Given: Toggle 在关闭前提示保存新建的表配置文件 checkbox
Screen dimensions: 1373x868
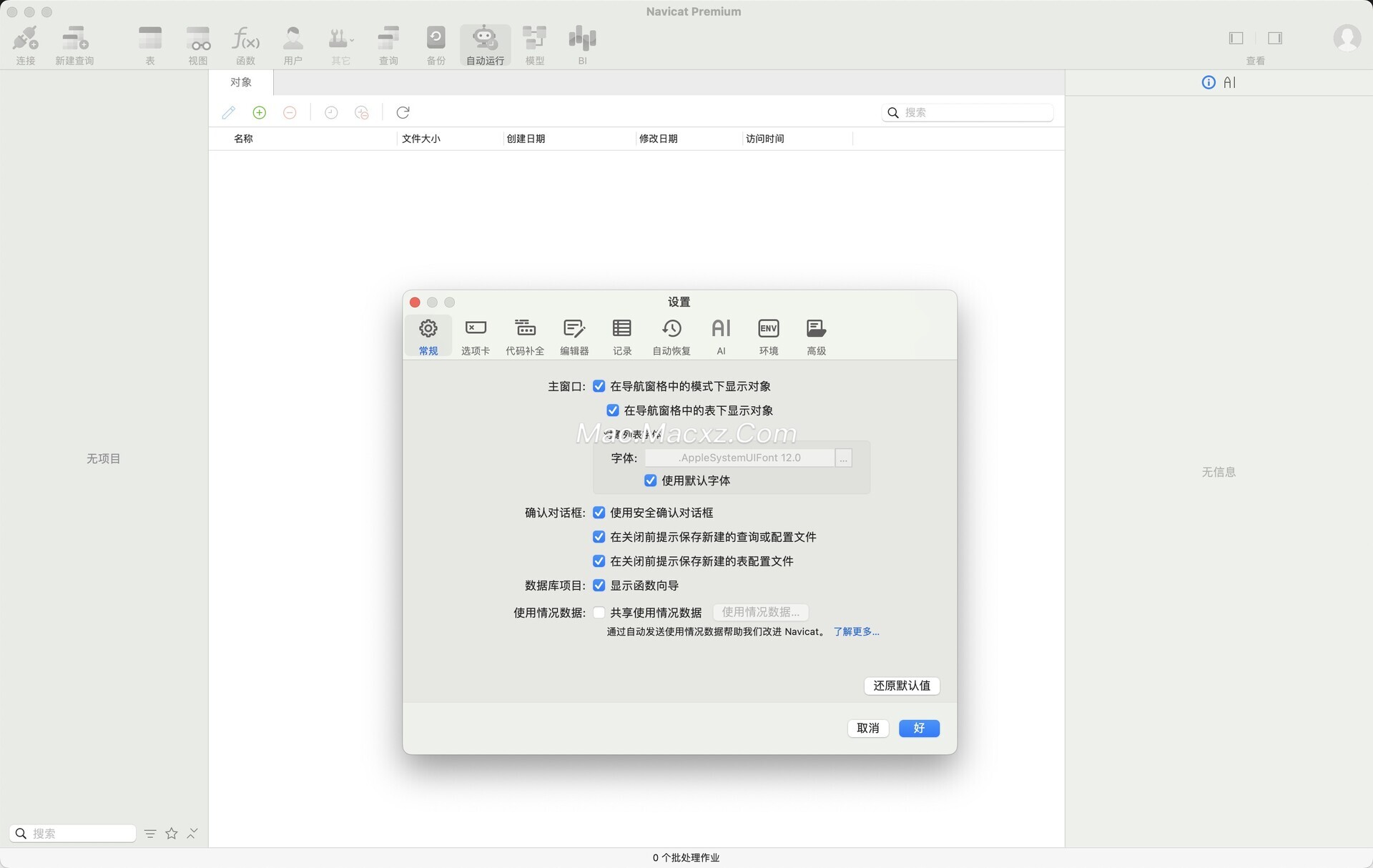Looking at the screenshot, I should click(x=599, y=561).
